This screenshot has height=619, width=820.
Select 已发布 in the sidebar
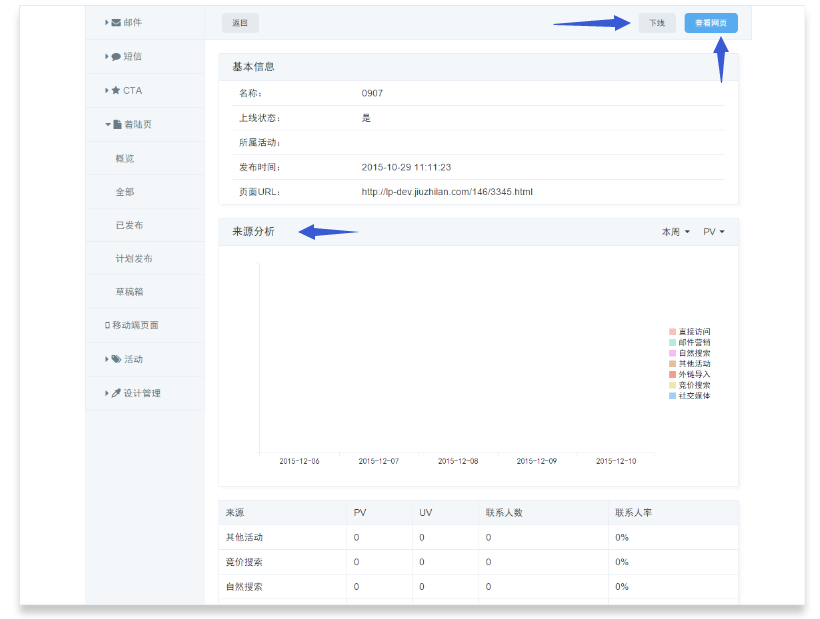(129, 225)
